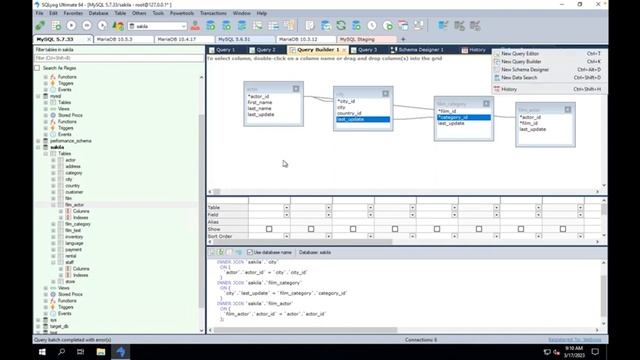Screen dimensions: 640x360
Task: Click the calendar icon in main toolbar
Action: coord(403,26)
